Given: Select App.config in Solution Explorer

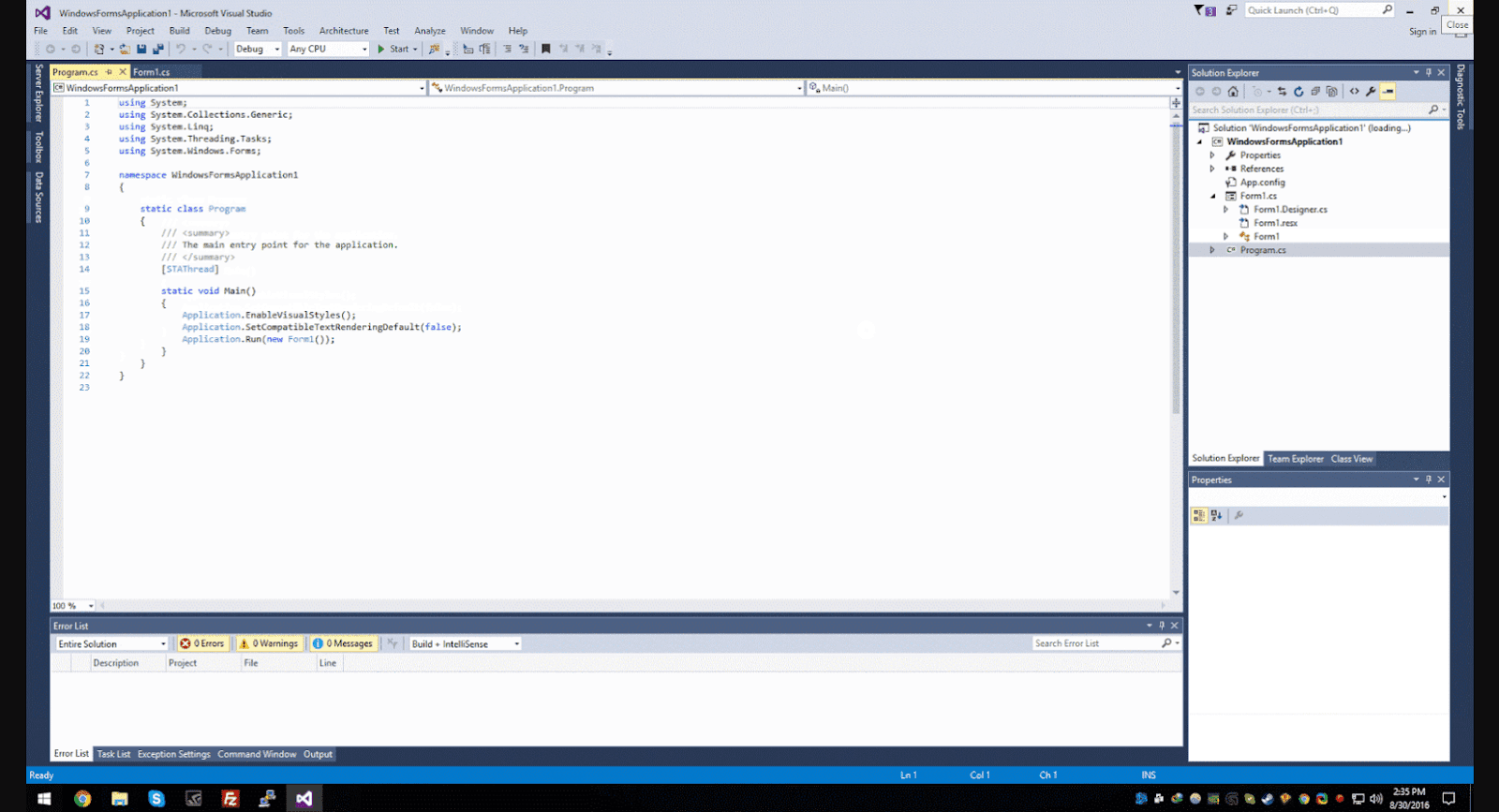Looking at the screenshot, I should pos(1262,183).
